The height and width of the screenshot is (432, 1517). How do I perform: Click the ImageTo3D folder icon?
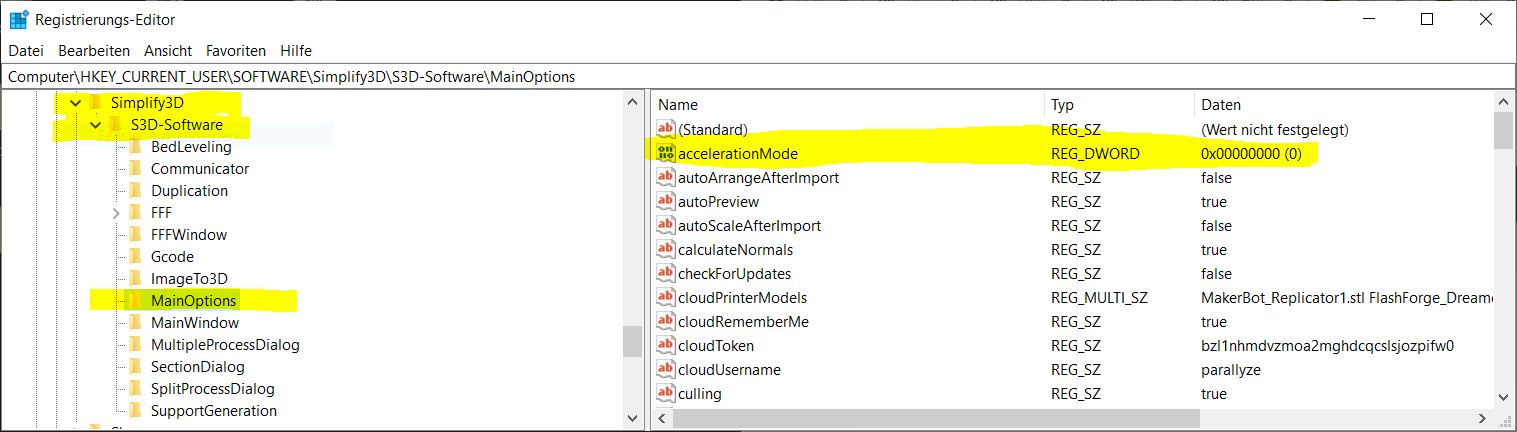(136, 279)
